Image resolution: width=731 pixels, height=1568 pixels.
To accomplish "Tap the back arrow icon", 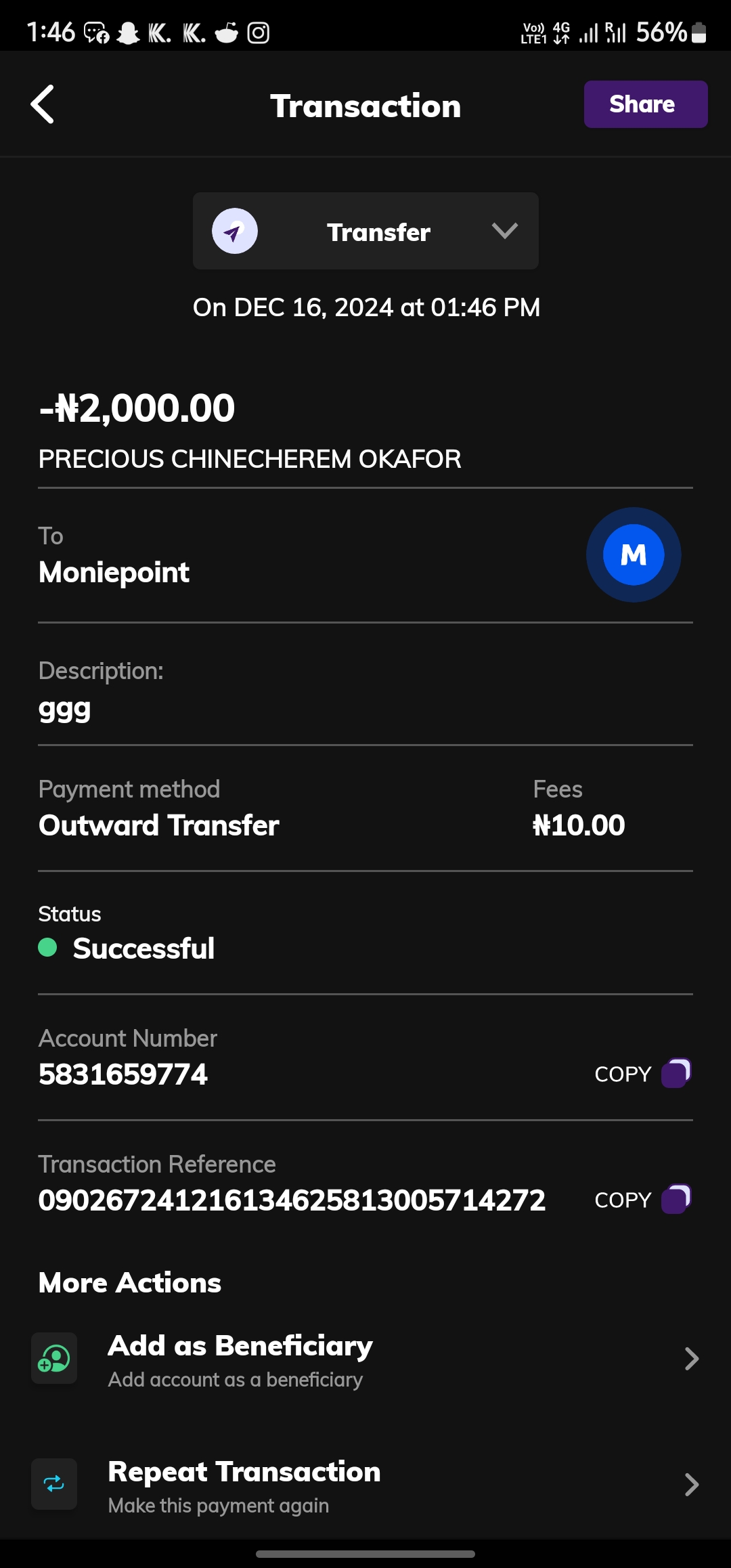I will (x=43, y=105).
